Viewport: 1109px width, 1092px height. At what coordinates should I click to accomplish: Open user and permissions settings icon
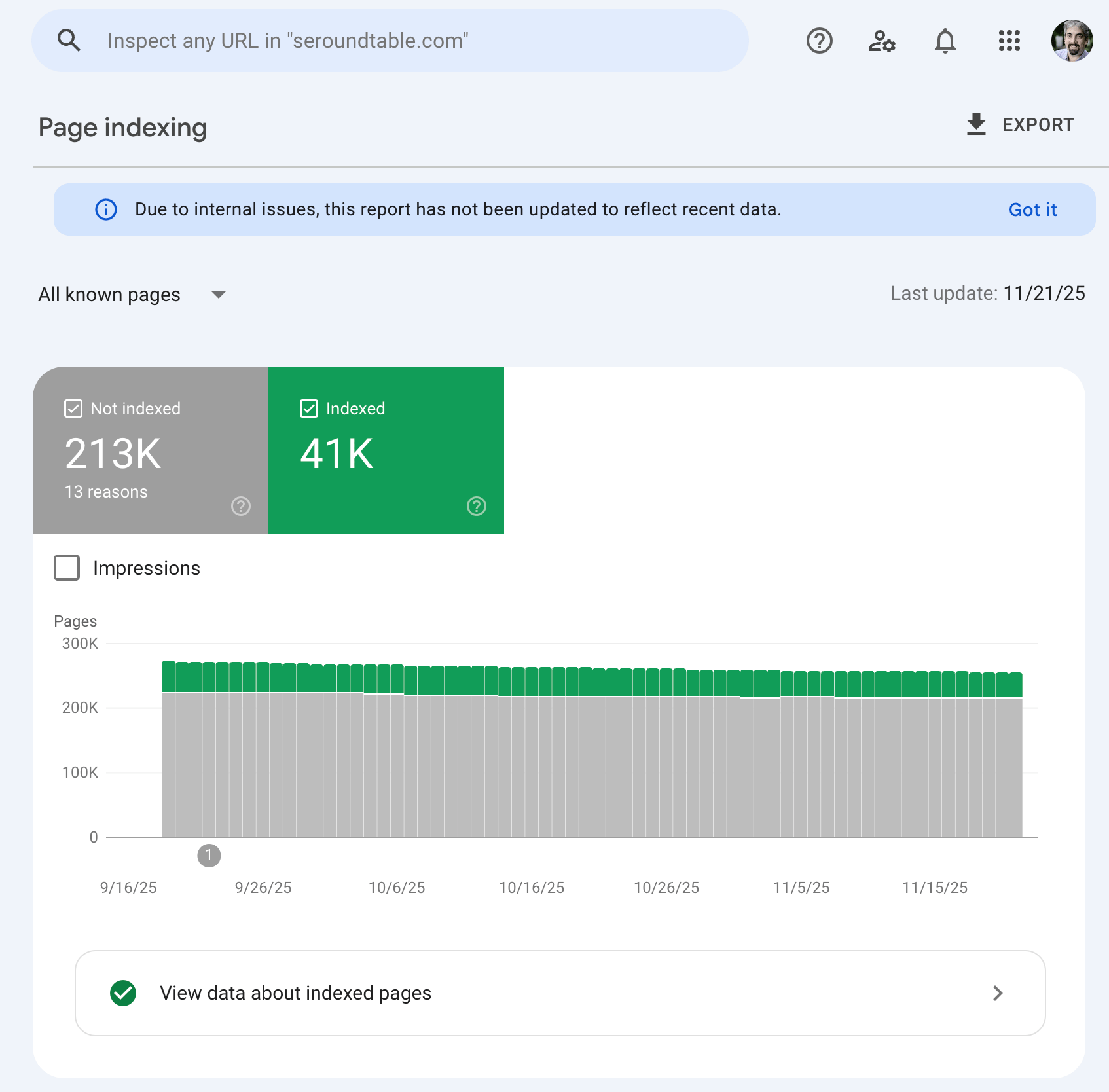click(x=882, y=41)
